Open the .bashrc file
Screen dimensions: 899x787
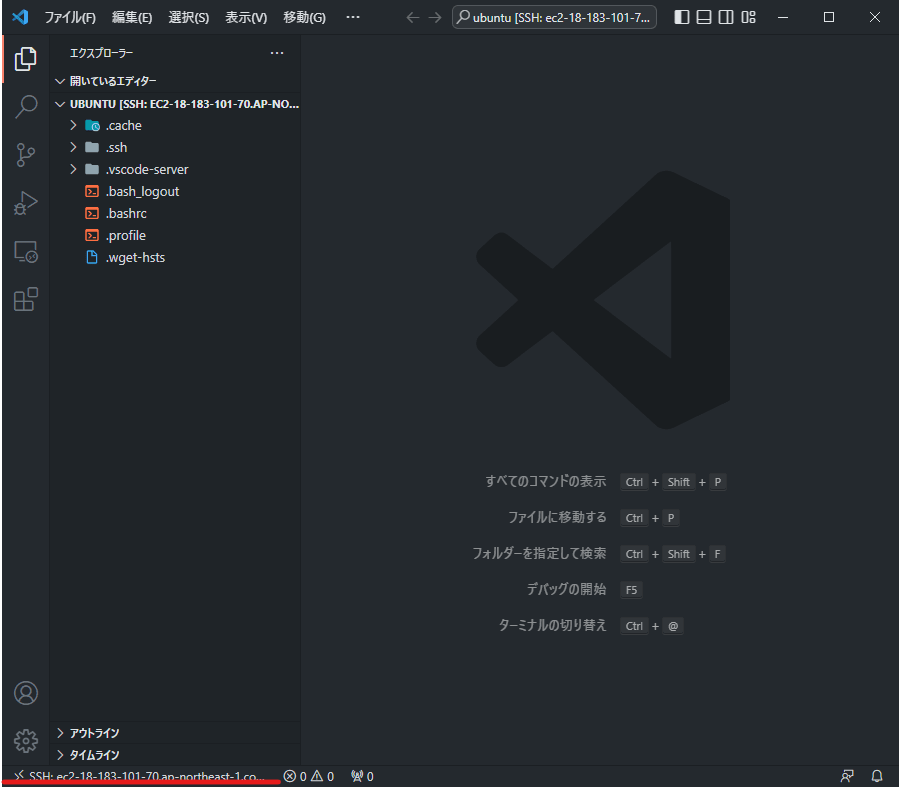click(125, 213)
